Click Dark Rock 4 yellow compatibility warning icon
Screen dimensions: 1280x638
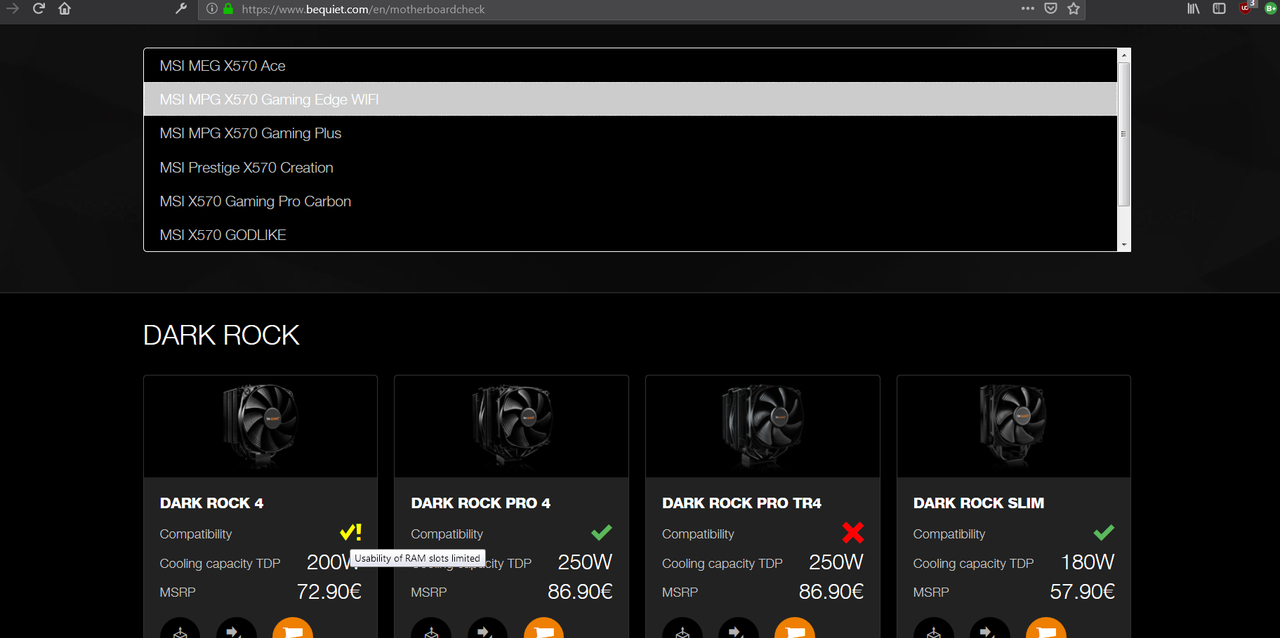click(350, 532)
